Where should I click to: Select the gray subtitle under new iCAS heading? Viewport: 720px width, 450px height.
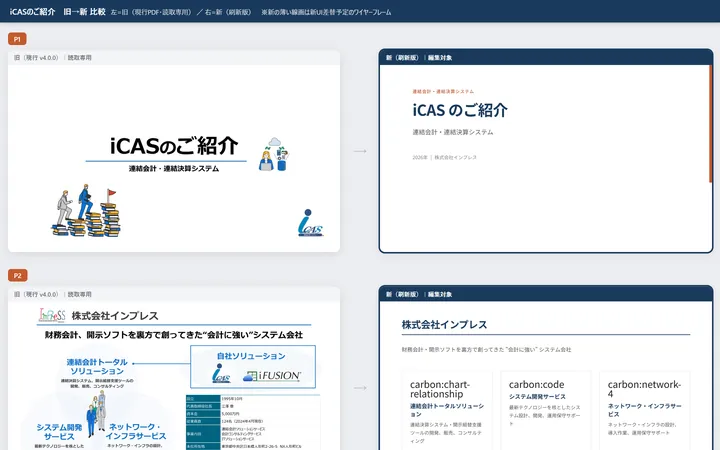(x=453, y=132)
